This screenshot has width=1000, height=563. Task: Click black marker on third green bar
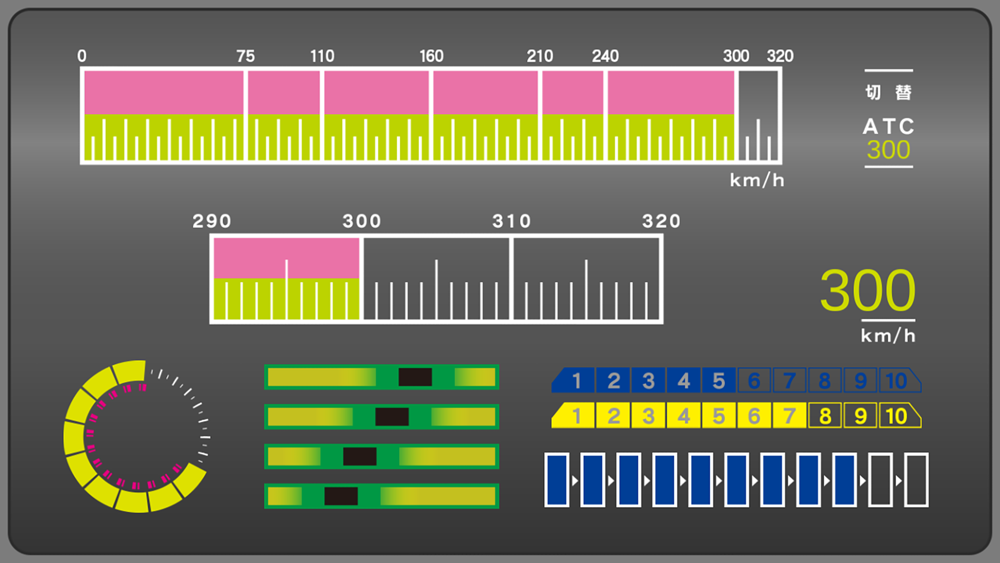coord(360,457)
